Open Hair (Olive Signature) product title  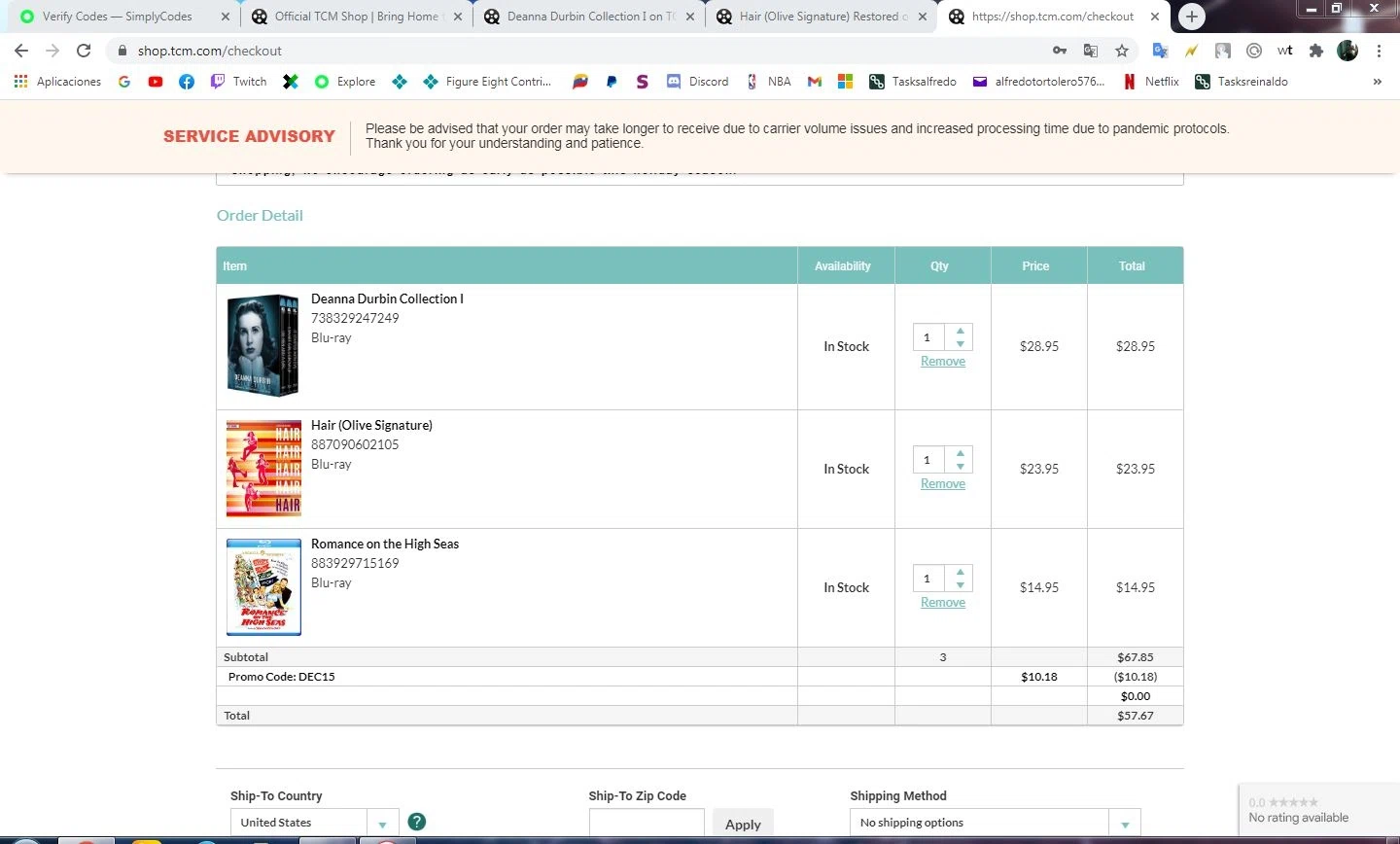coord(371,425)
